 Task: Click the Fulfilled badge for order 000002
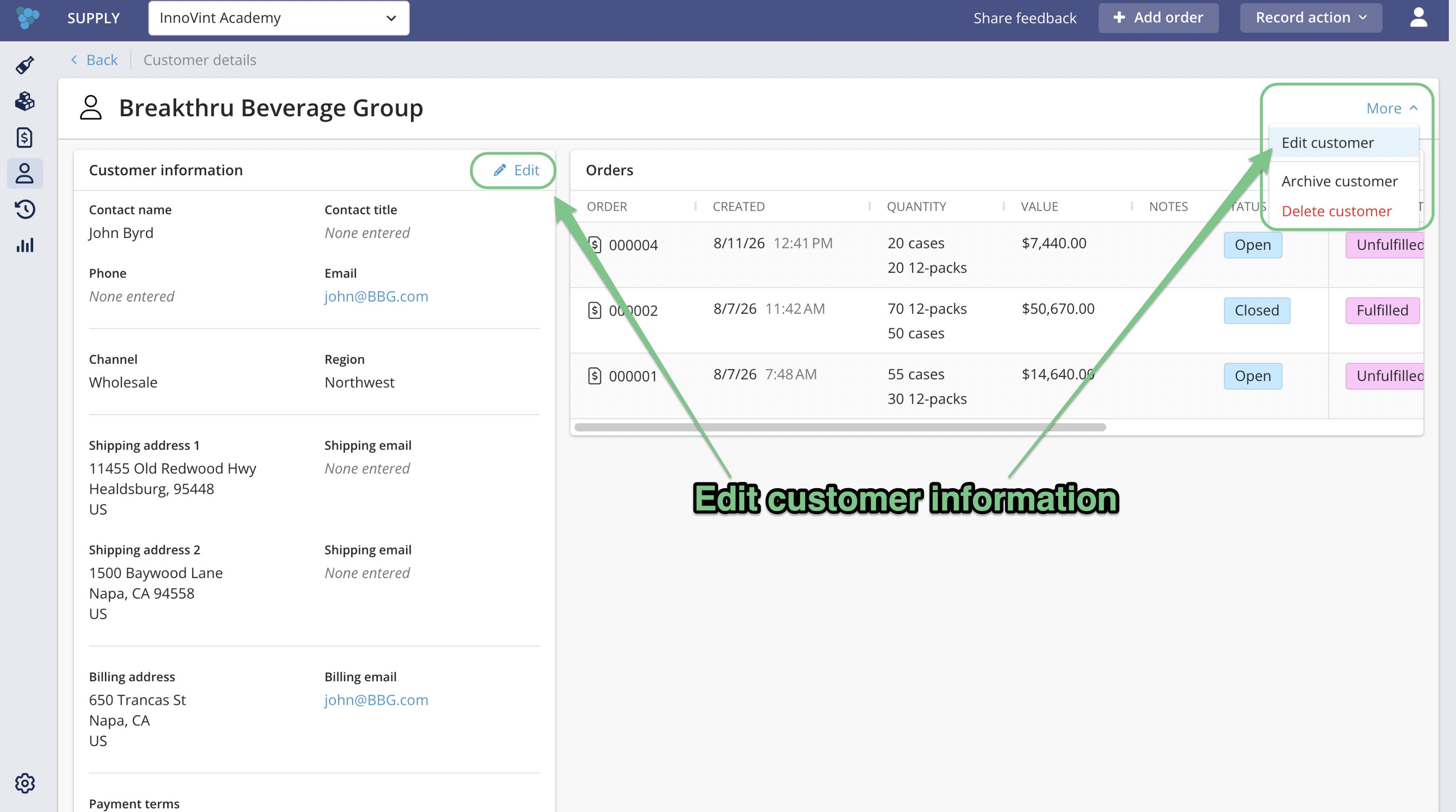point(1382,310)
